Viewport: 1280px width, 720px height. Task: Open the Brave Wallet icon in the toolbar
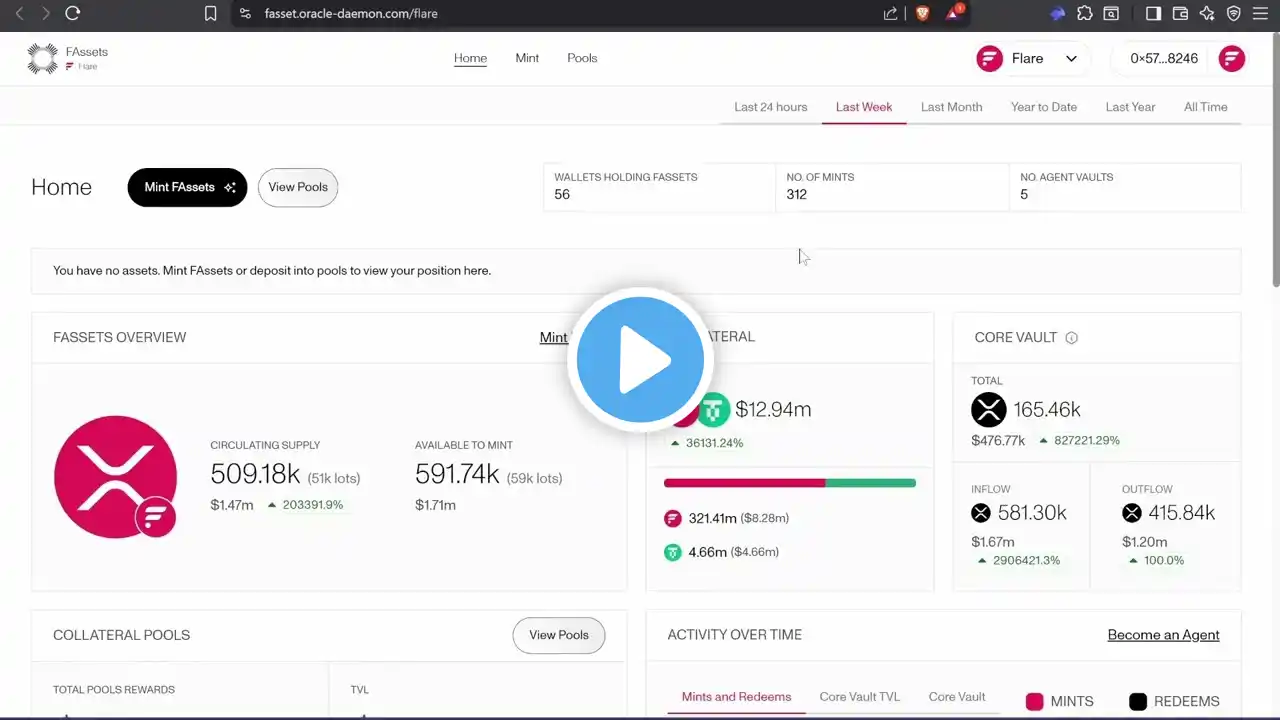coord(1180,13)
